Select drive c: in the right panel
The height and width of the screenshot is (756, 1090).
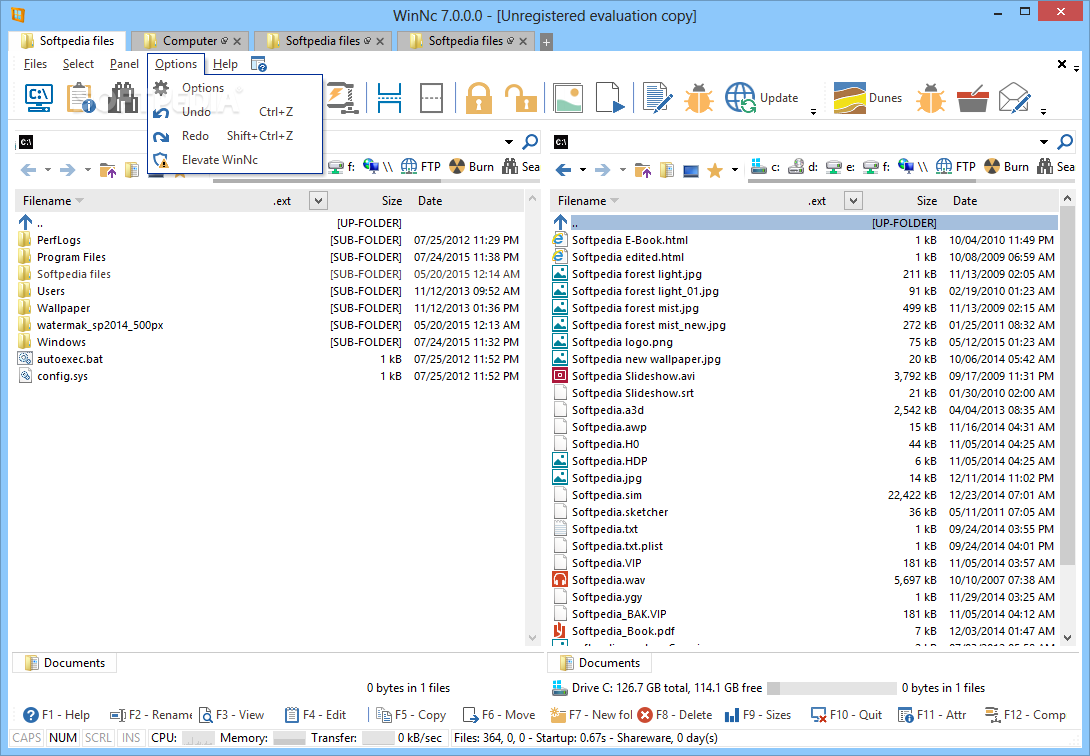(x=765, y=167)
